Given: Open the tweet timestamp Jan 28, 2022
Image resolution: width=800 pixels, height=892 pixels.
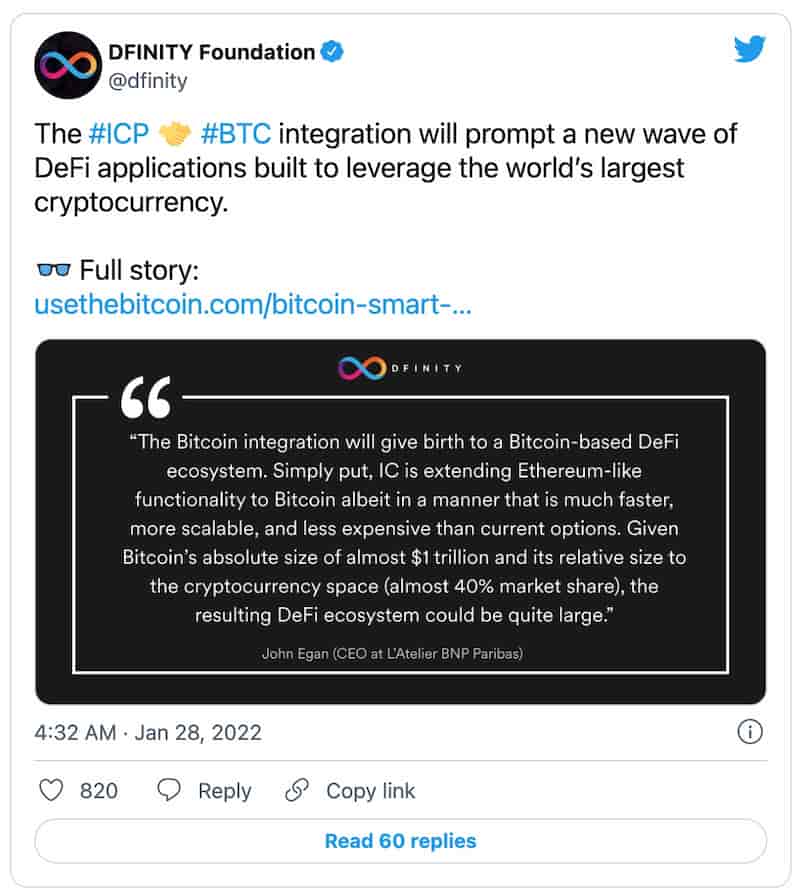Looking at the screenshot, I should (148, 732).
